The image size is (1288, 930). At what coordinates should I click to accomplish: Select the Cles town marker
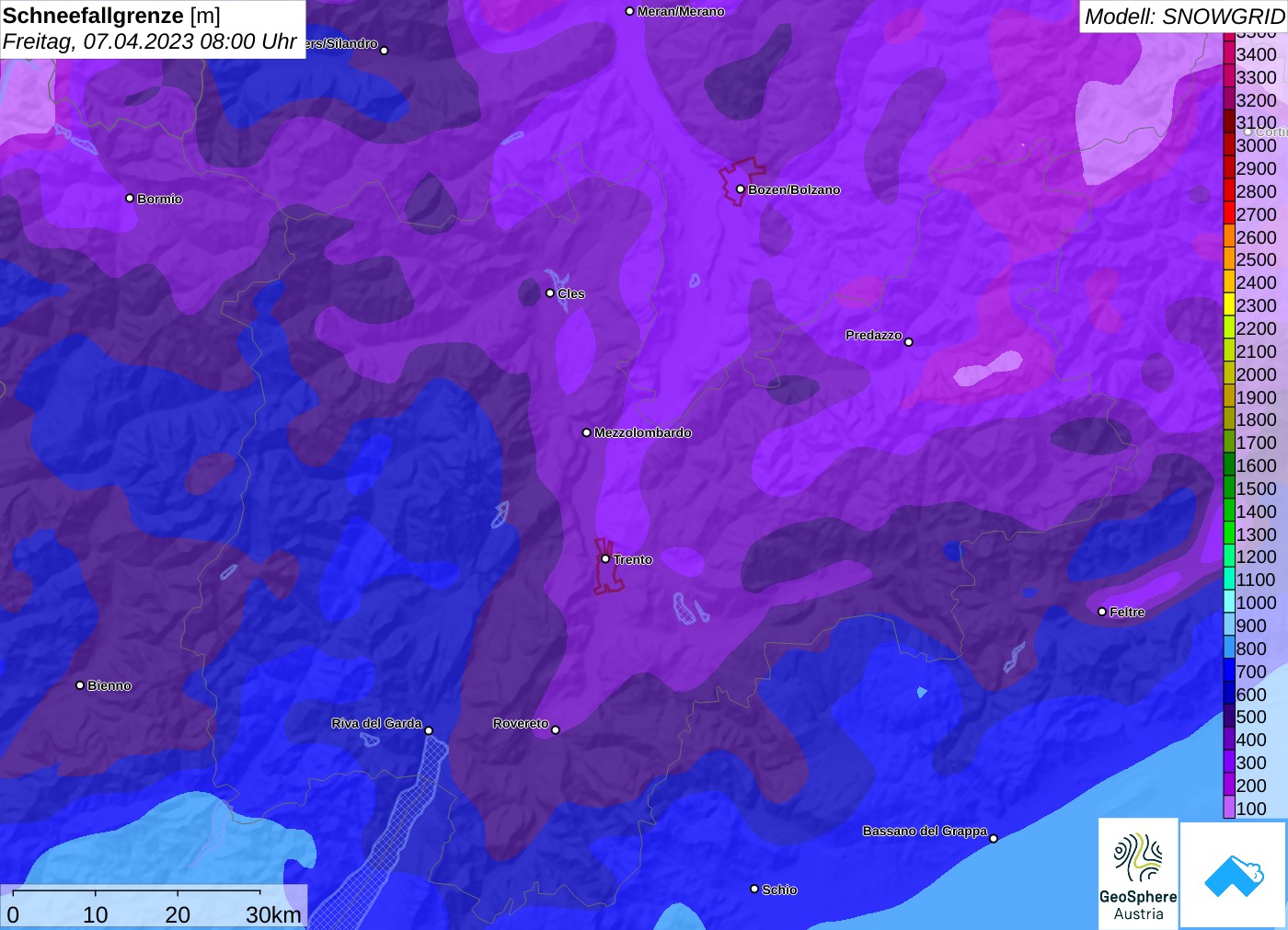(x=550, y=293)
